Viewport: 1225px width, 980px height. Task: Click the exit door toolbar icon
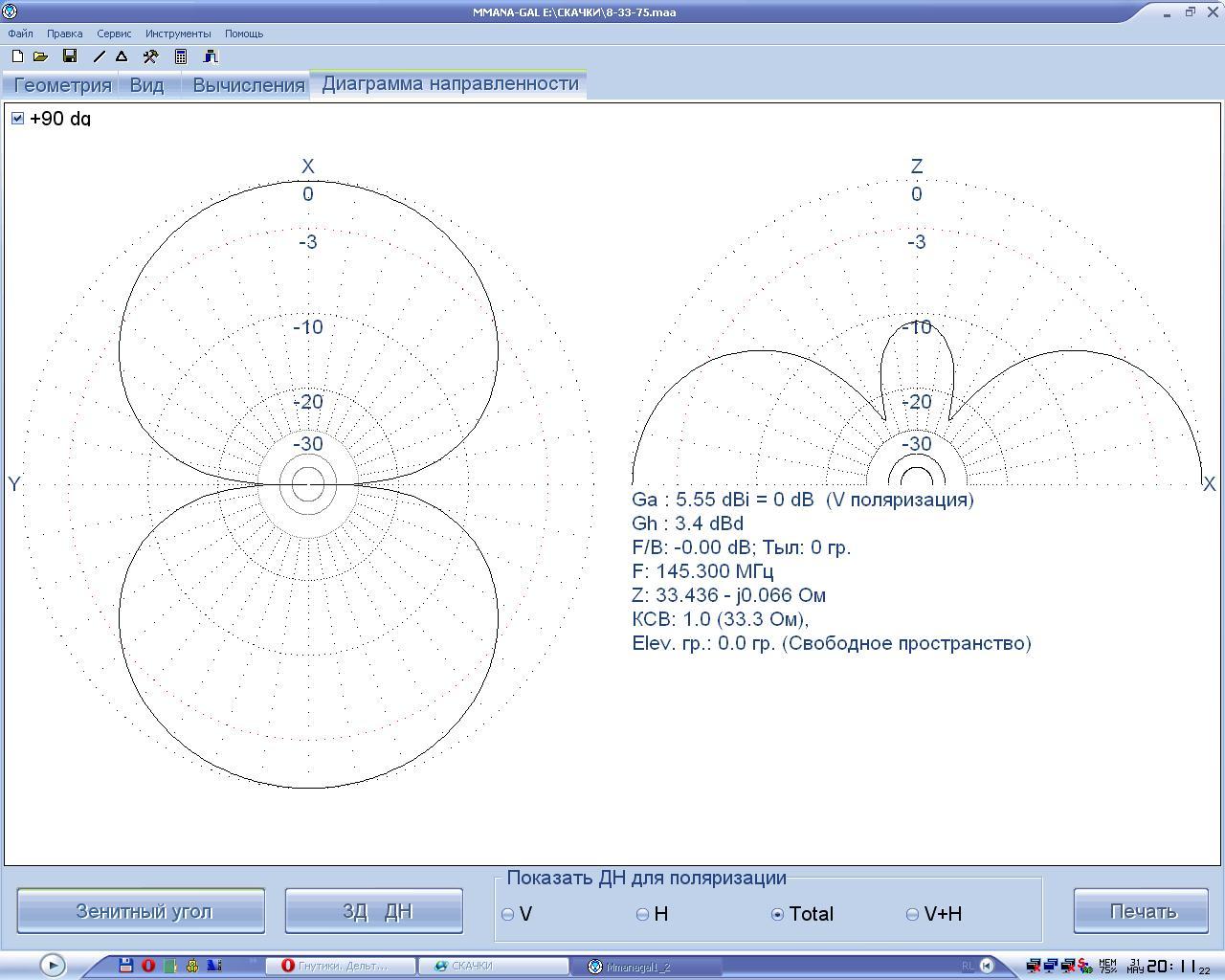(211, 56)
